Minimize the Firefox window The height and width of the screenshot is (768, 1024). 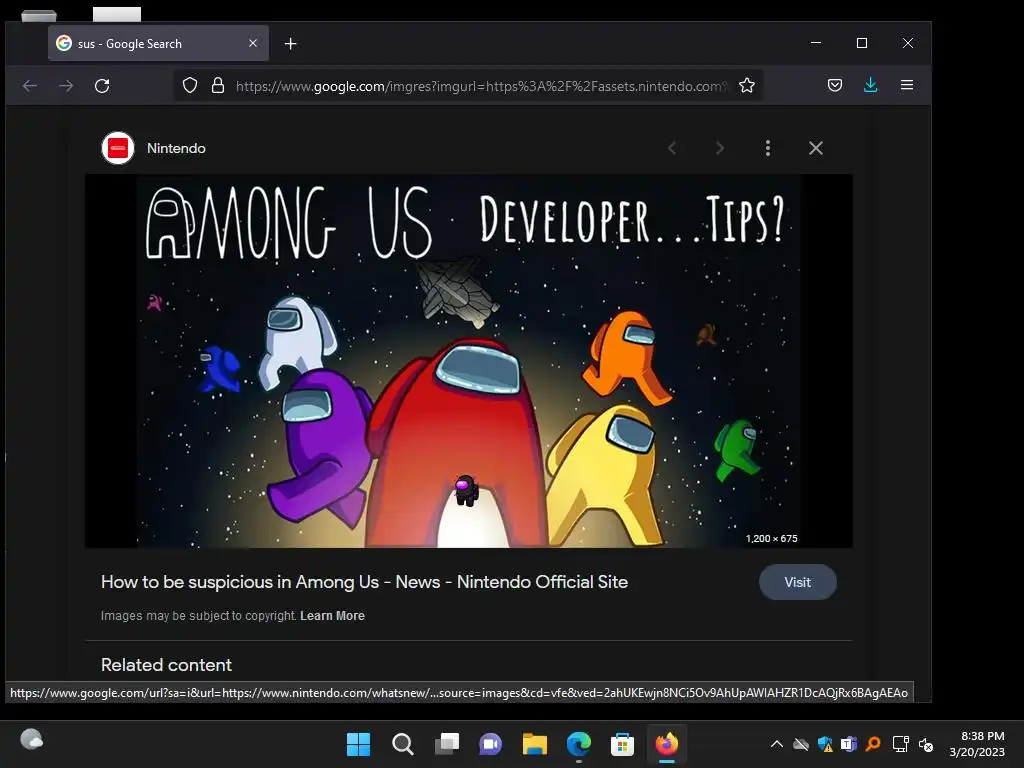tap(816, 43)
